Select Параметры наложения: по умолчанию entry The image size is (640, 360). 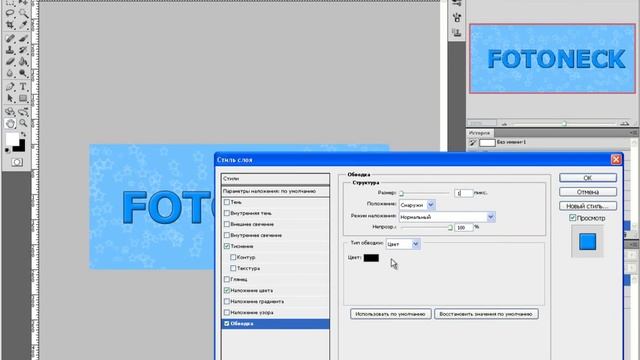click(x=276, y=191)
